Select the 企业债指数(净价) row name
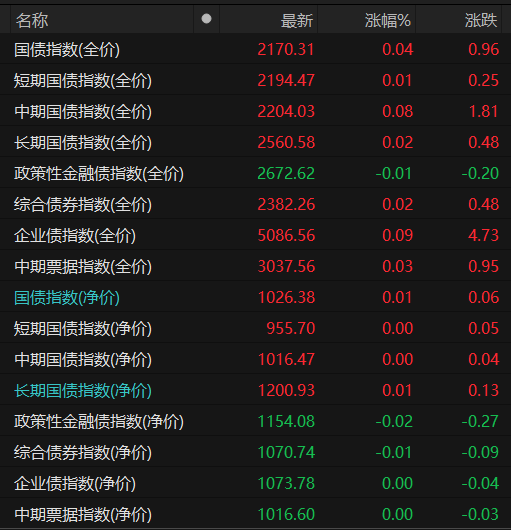This screenshot has height=530, width=511. 75,484
